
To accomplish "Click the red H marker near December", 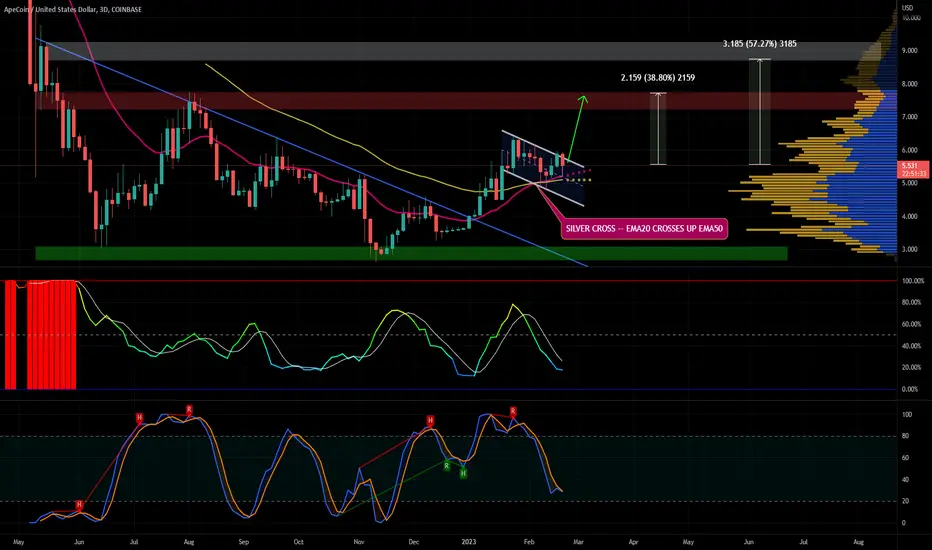I will [x=430, y=421].
